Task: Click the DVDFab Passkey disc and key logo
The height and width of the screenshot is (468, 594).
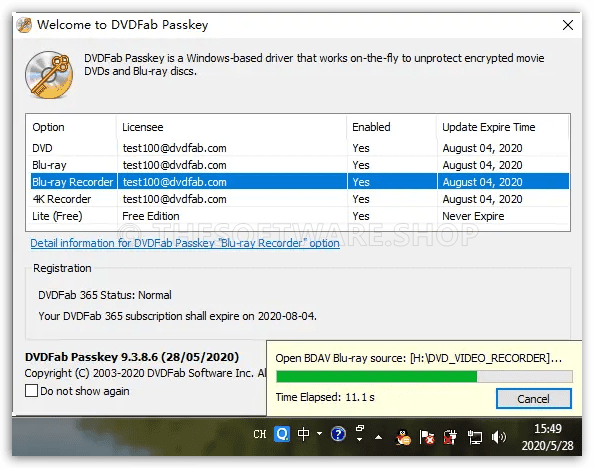Action: tap(49, 75)
